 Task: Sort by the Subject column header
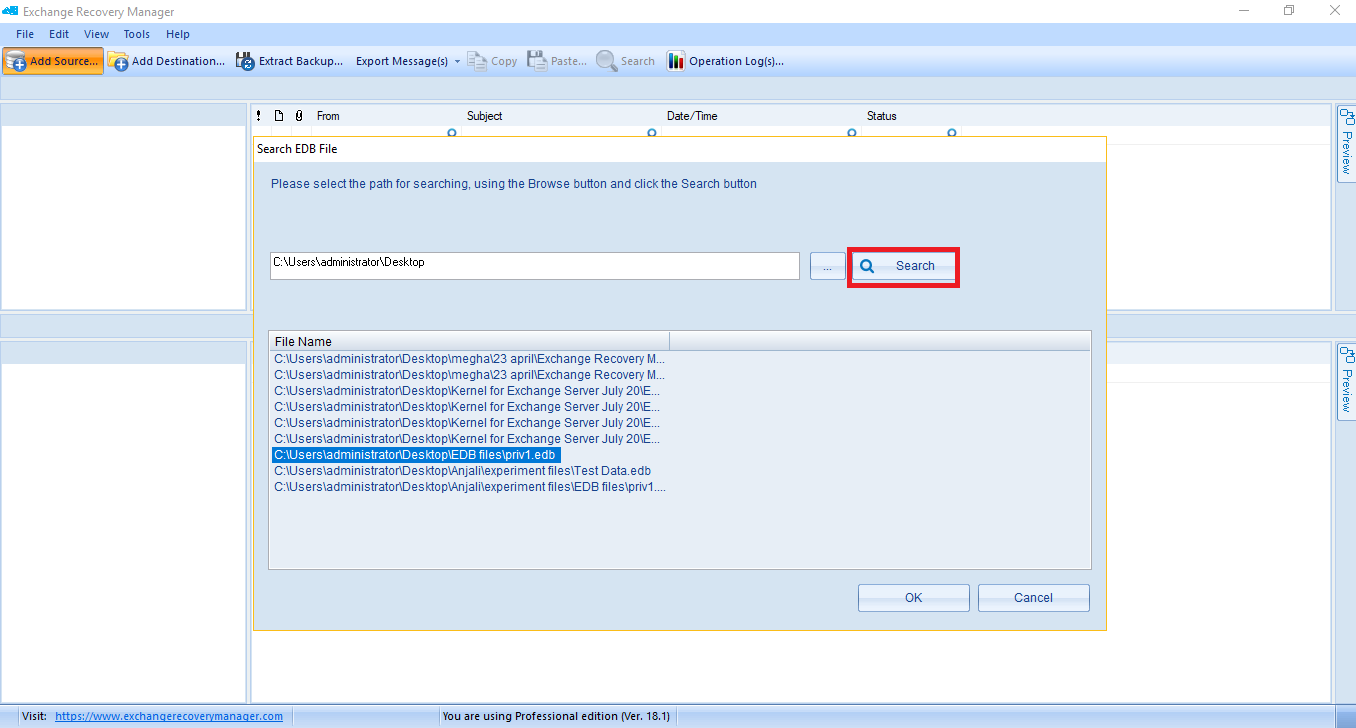point(485,116)
